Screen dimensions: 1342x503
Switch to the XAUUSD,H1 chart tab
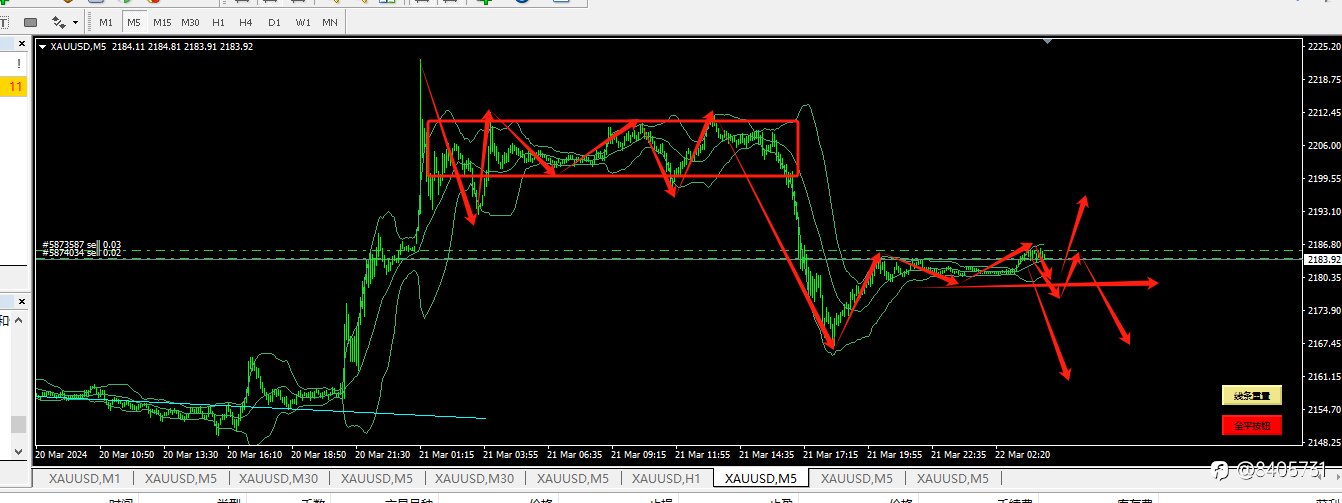point(666,478)
